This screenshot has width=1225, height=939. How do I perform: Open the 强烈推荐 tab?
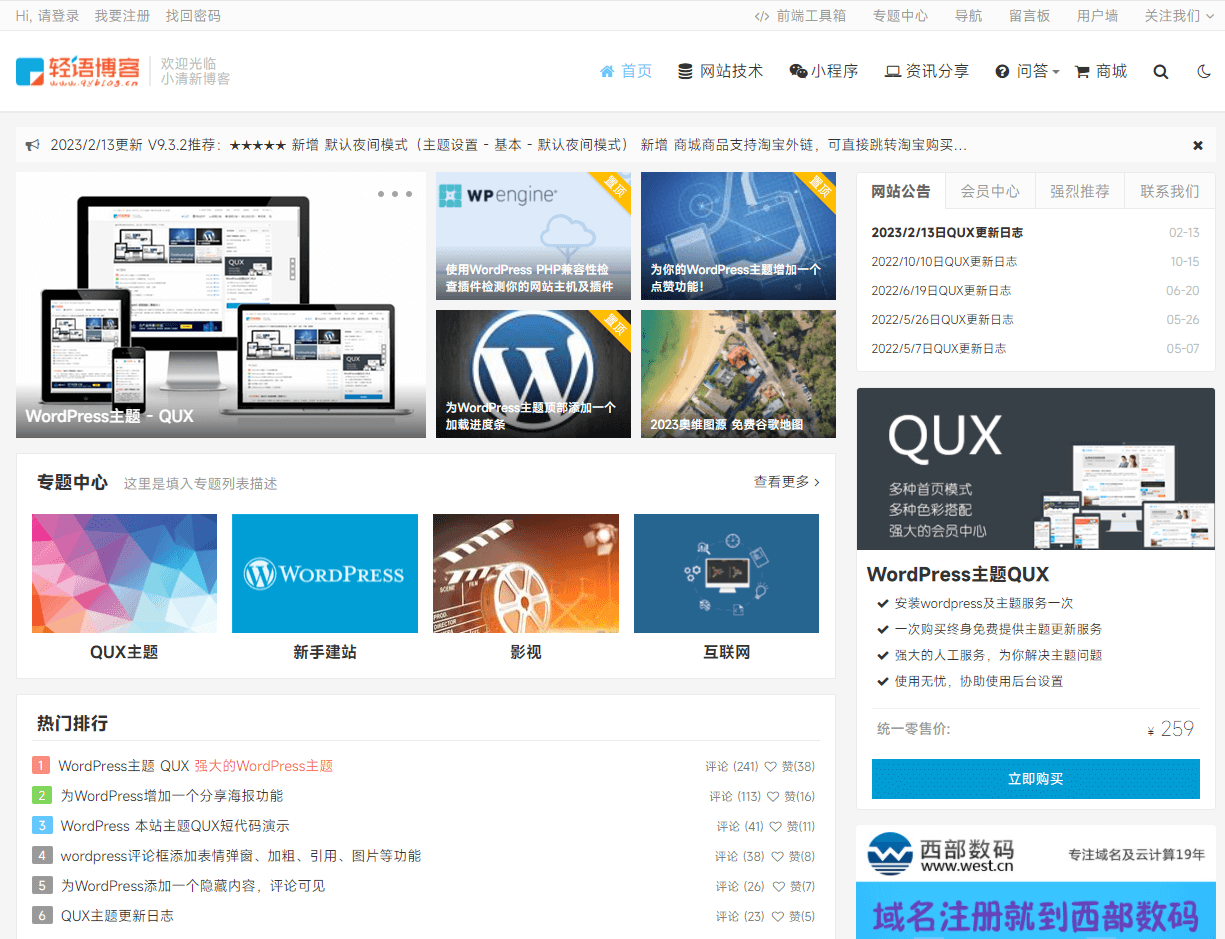click(x=1080, y=190)
